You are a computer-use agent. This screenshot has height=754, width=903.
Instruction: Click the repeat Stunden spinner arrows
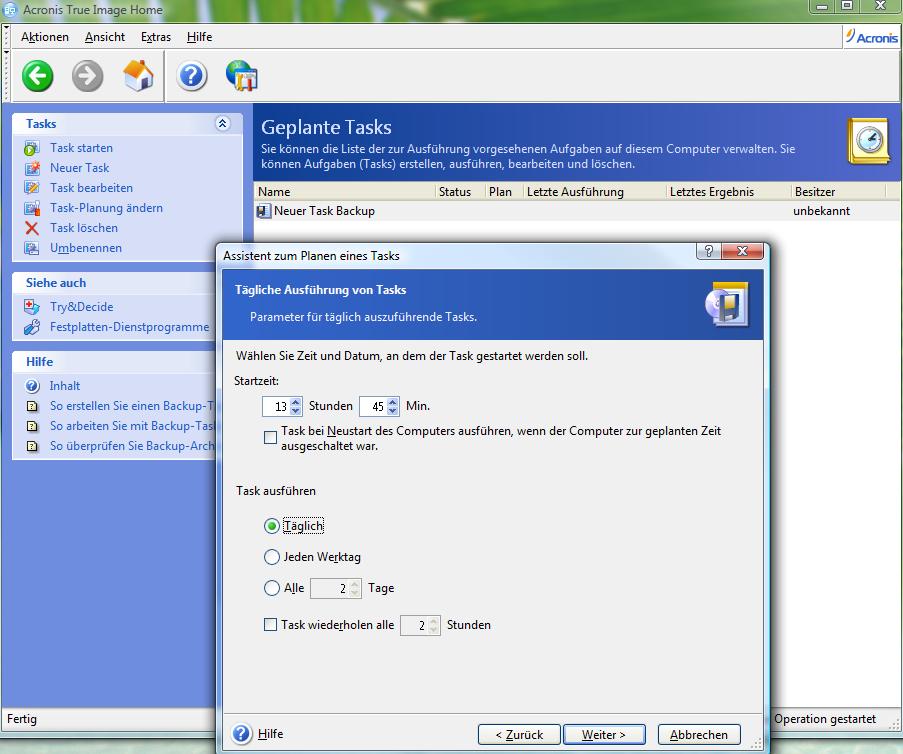[x=434, y=626]
